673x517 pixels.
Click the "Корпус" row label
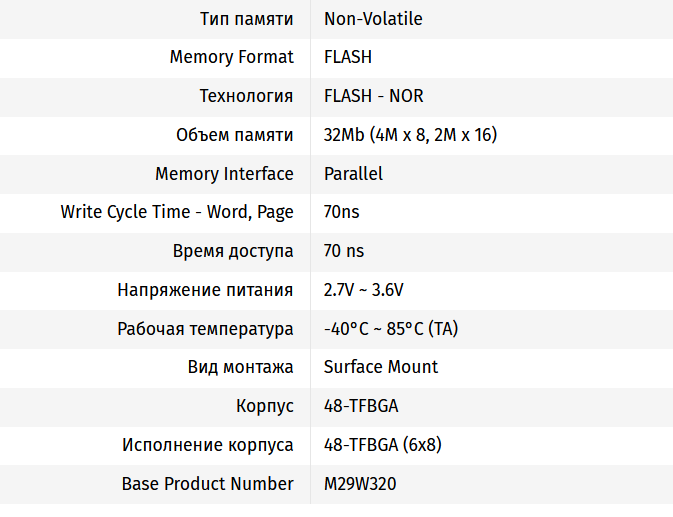tap(264, 406)
